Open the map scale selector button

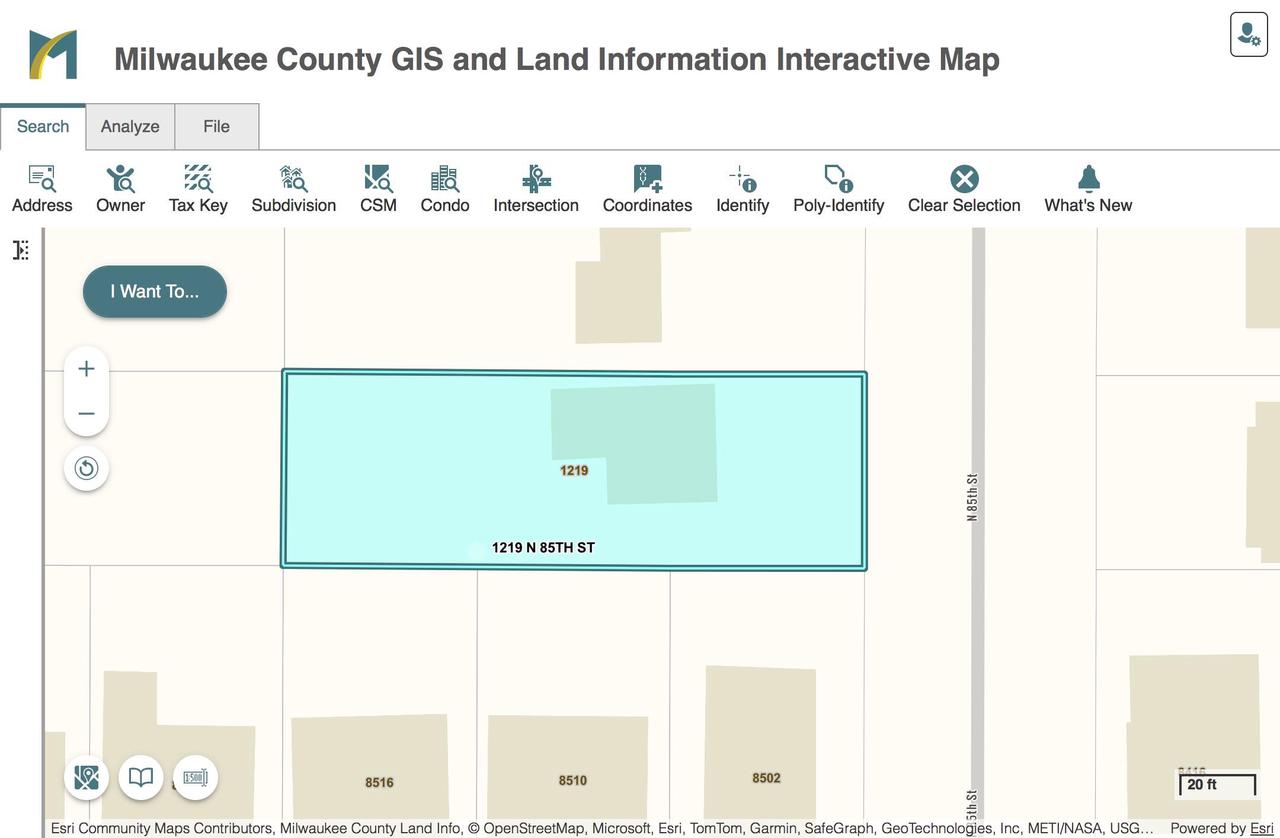(x=195, y=777)
